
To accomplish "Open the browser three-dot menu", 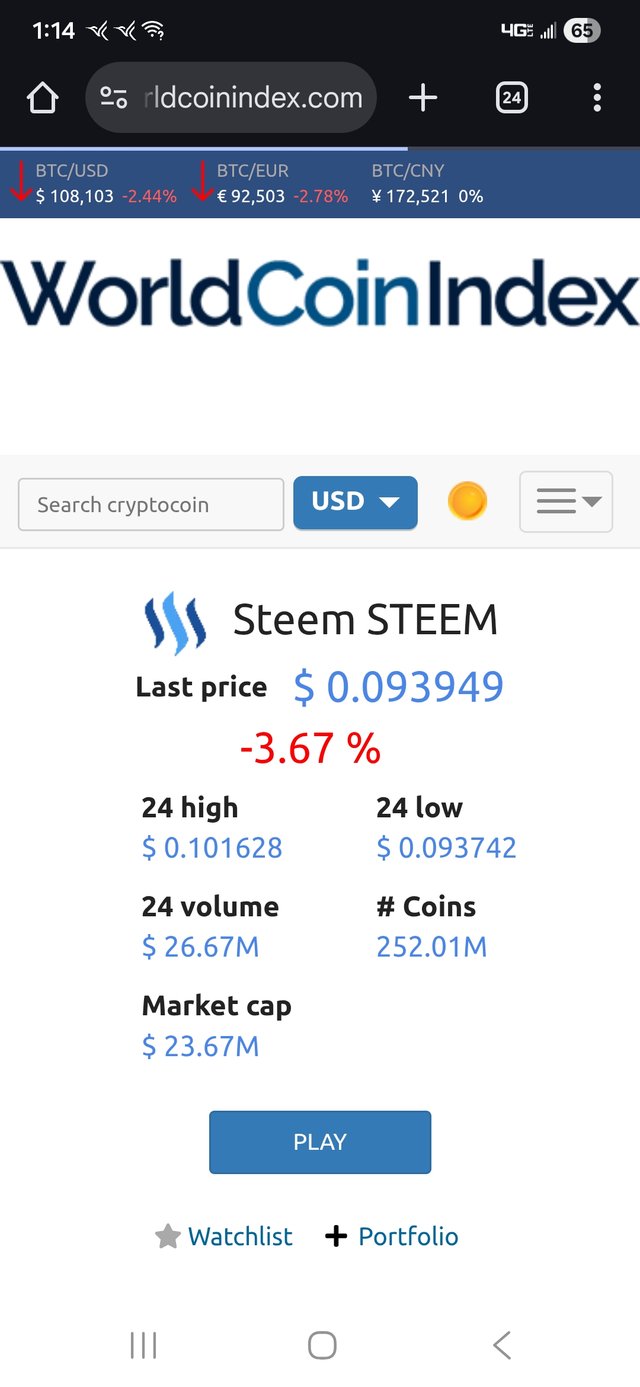I will tap(597, 98).
